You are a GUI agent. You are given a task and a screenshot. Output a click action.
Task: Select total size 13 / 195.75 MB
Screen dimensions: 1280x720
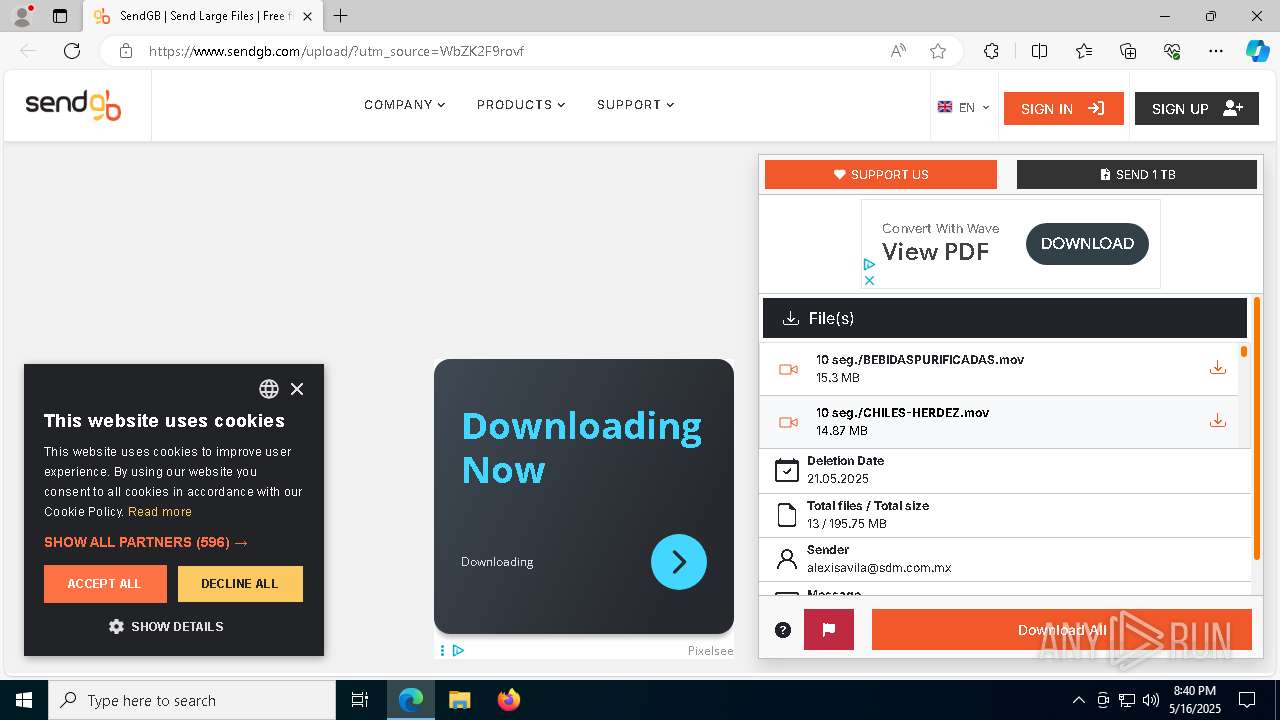point(847,524)
